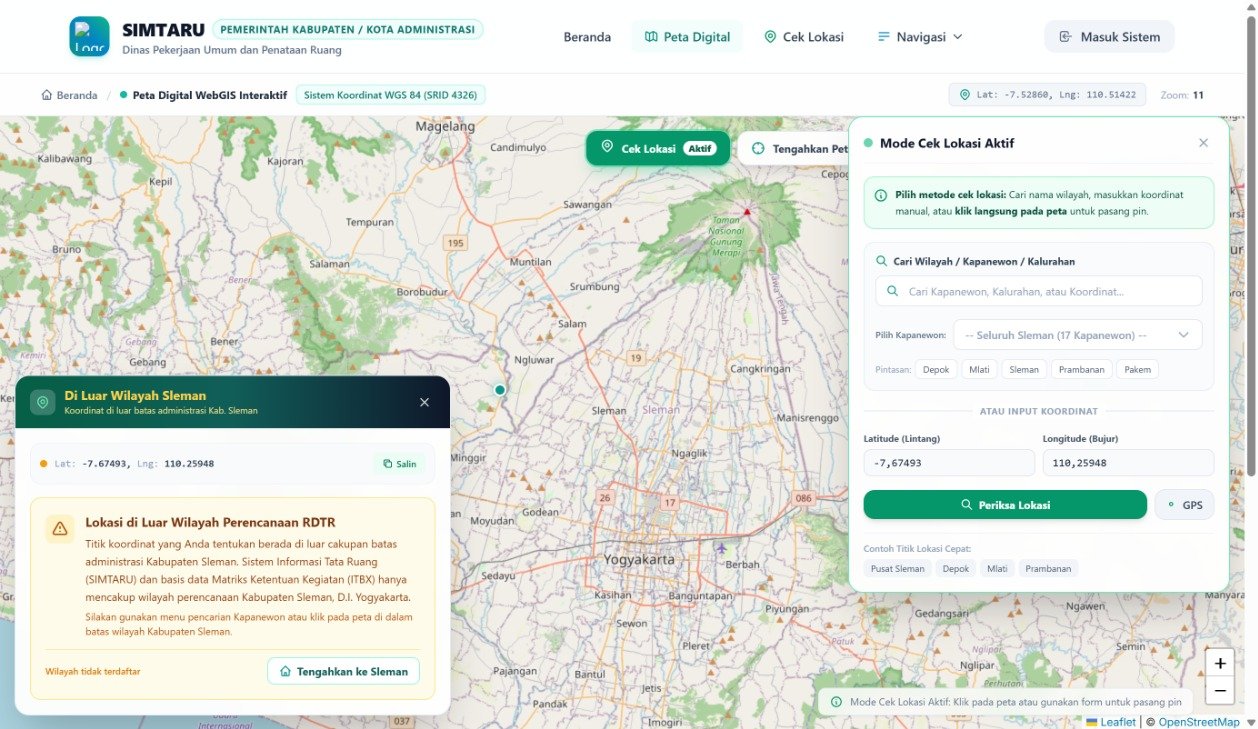Click the Latitude (Lintang) input field
This screenshot has width=1258, height=729.
click(949, 463)
